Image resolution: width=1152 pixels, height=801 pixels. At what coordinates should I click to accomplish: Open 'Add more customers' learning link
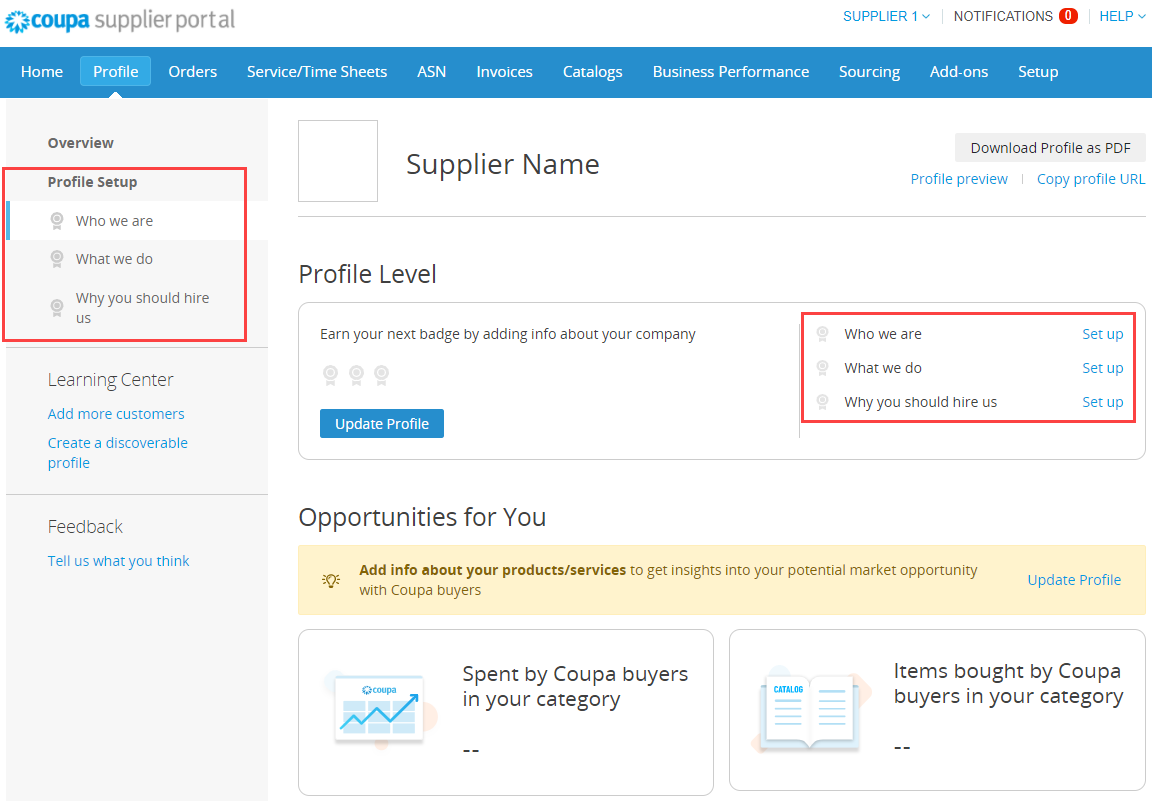[116, 414]
